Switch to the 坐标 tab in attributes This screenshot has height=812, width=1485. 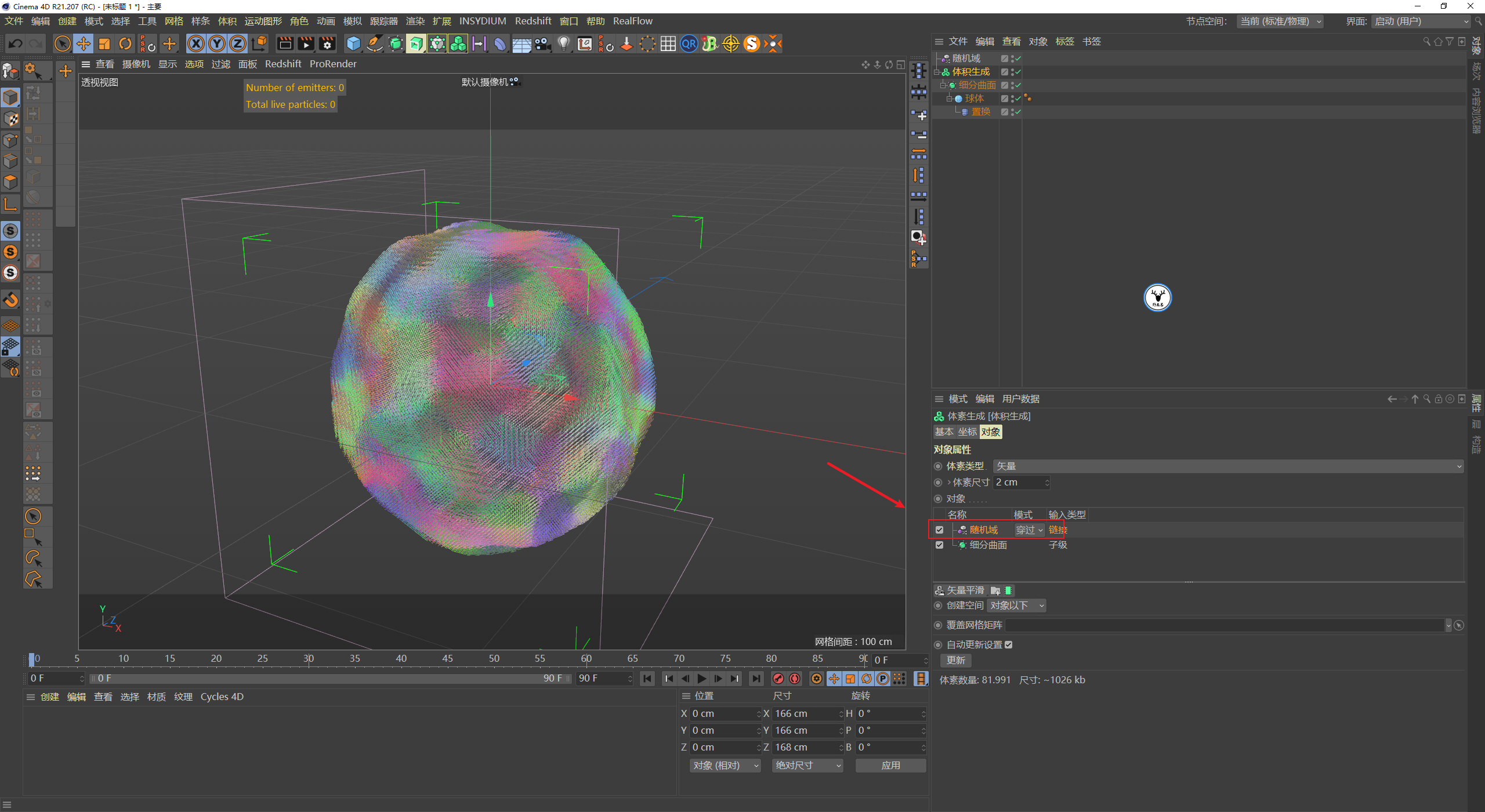[x=967, y=432]
